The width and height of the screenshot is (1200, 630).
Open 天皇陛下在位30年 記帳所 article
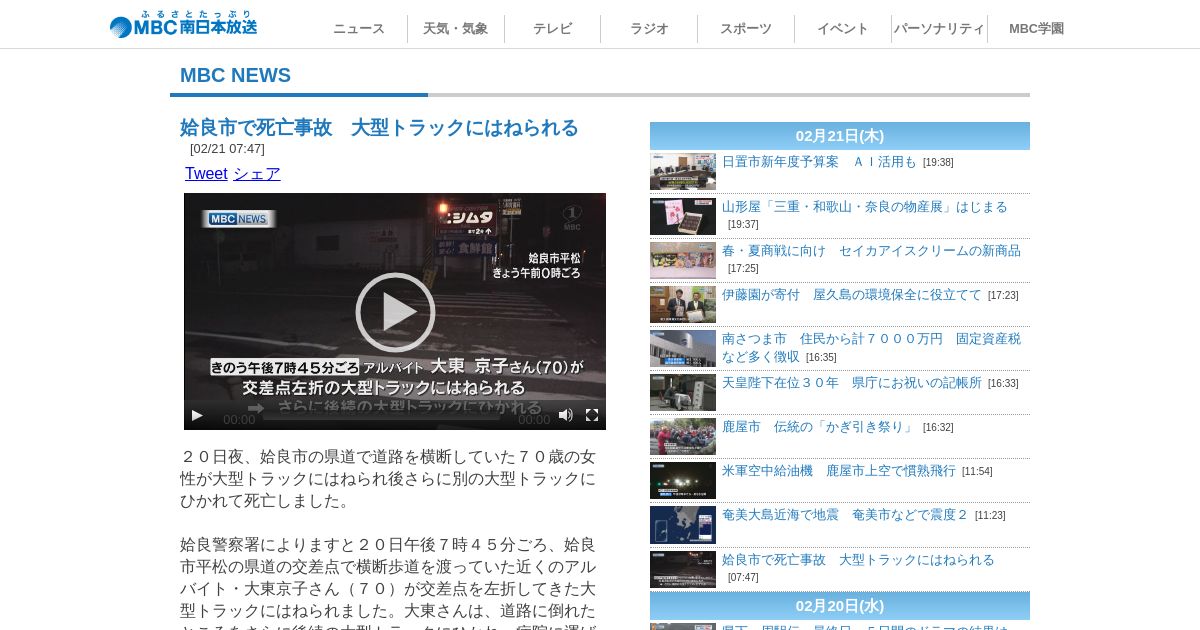(x=852, y=383)
